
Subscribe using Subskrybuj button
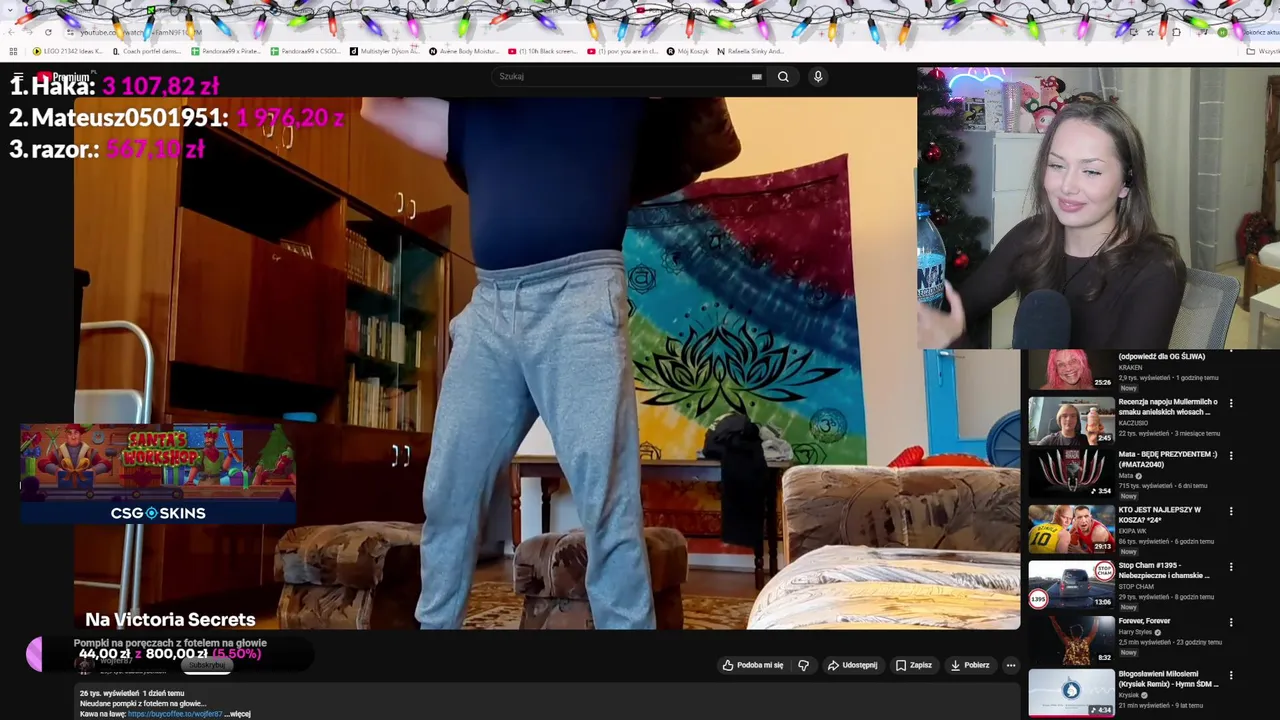point(207,665)
